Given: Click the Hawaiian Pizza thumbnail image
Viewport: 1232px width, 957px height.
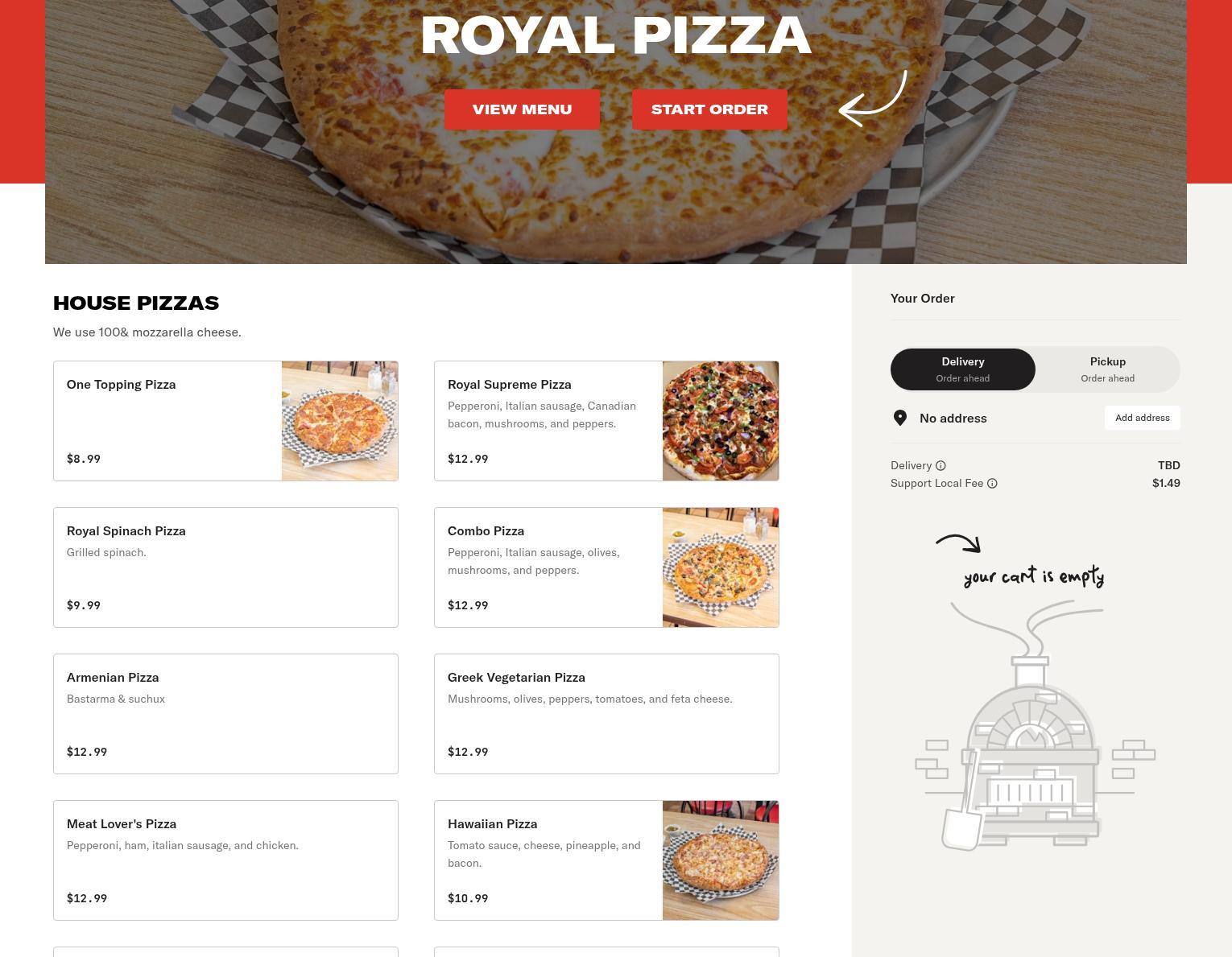Looking at the screenshot, I should pyautogui.click(x=721, y=860).
